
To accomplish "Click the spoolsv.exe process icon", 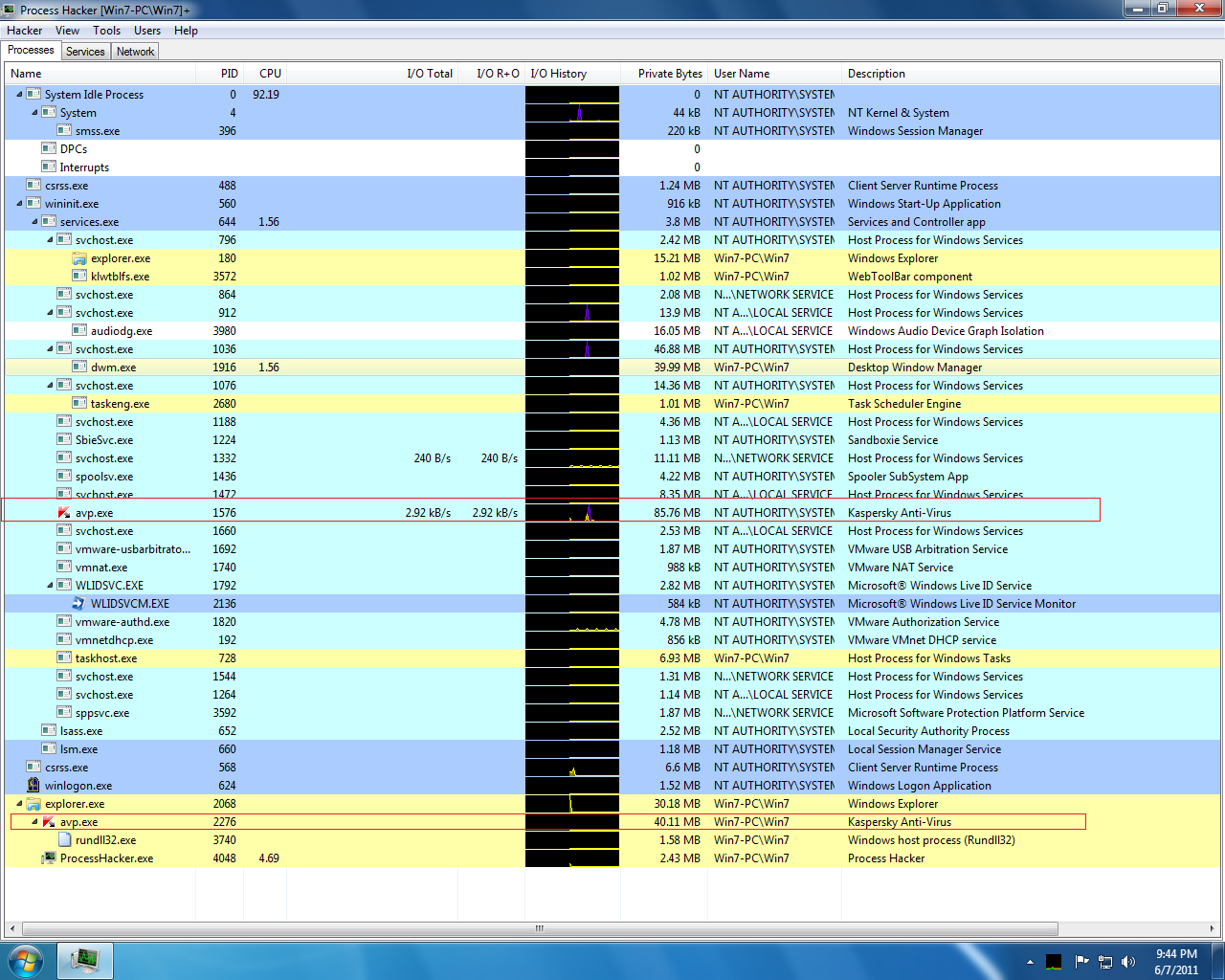I will click(64, 477).
